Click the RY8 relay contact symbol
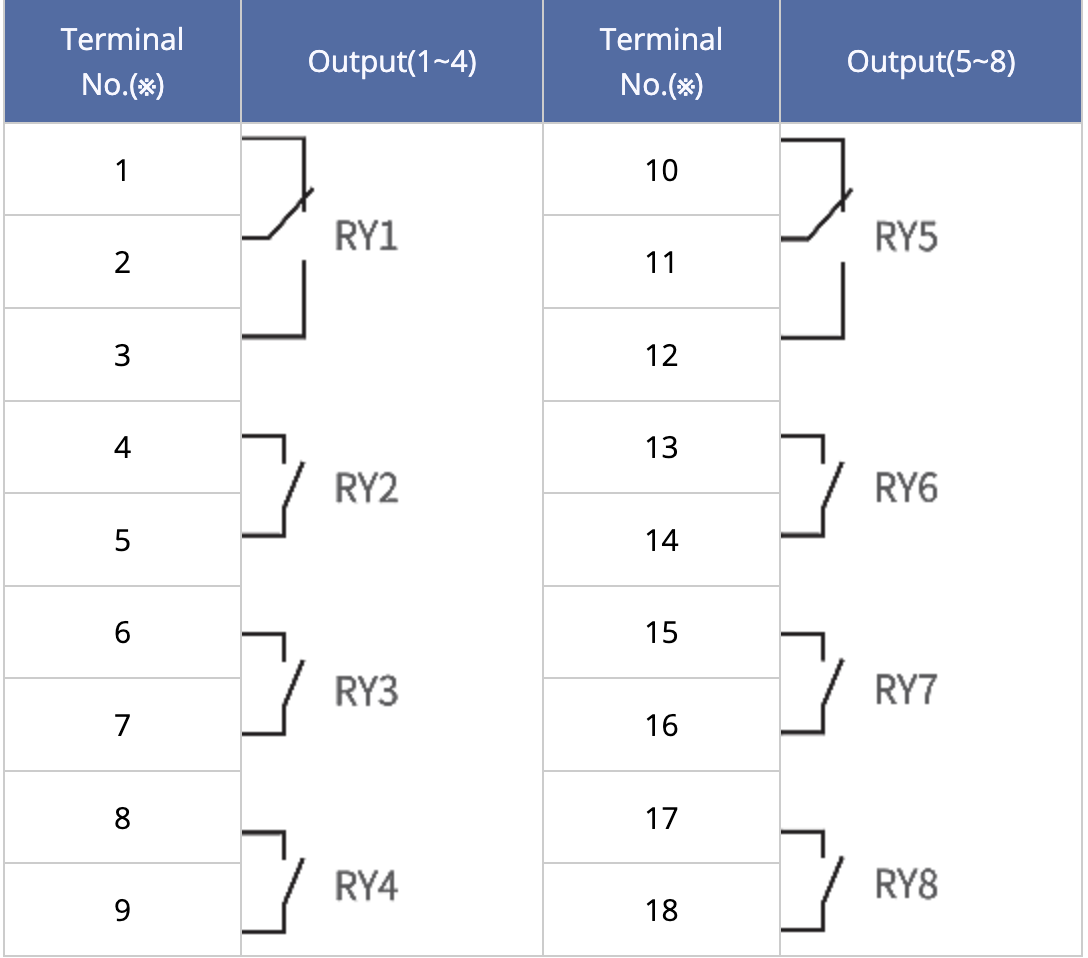The image size is (1088, 958). 813,881
